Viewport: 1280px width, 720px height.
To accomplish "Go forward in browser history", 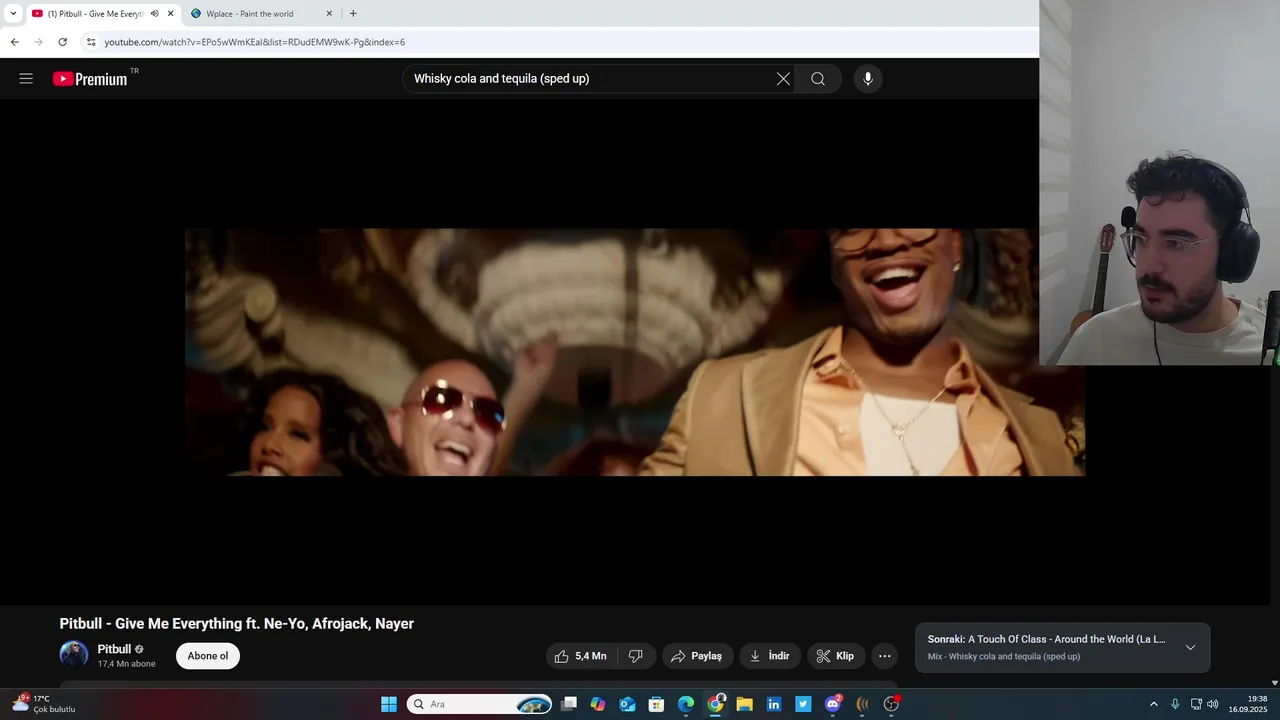I will coord(38,42).
